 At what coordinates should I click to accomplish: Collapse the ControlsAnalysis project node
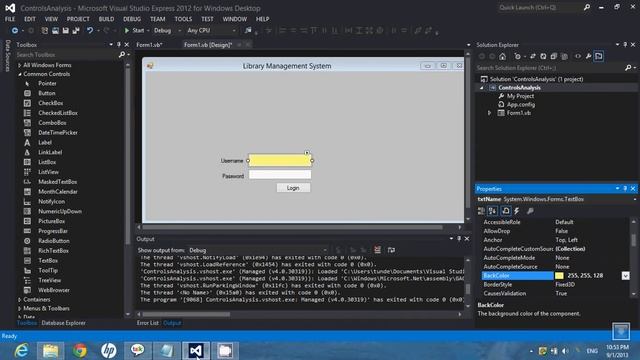click(482, 88)
